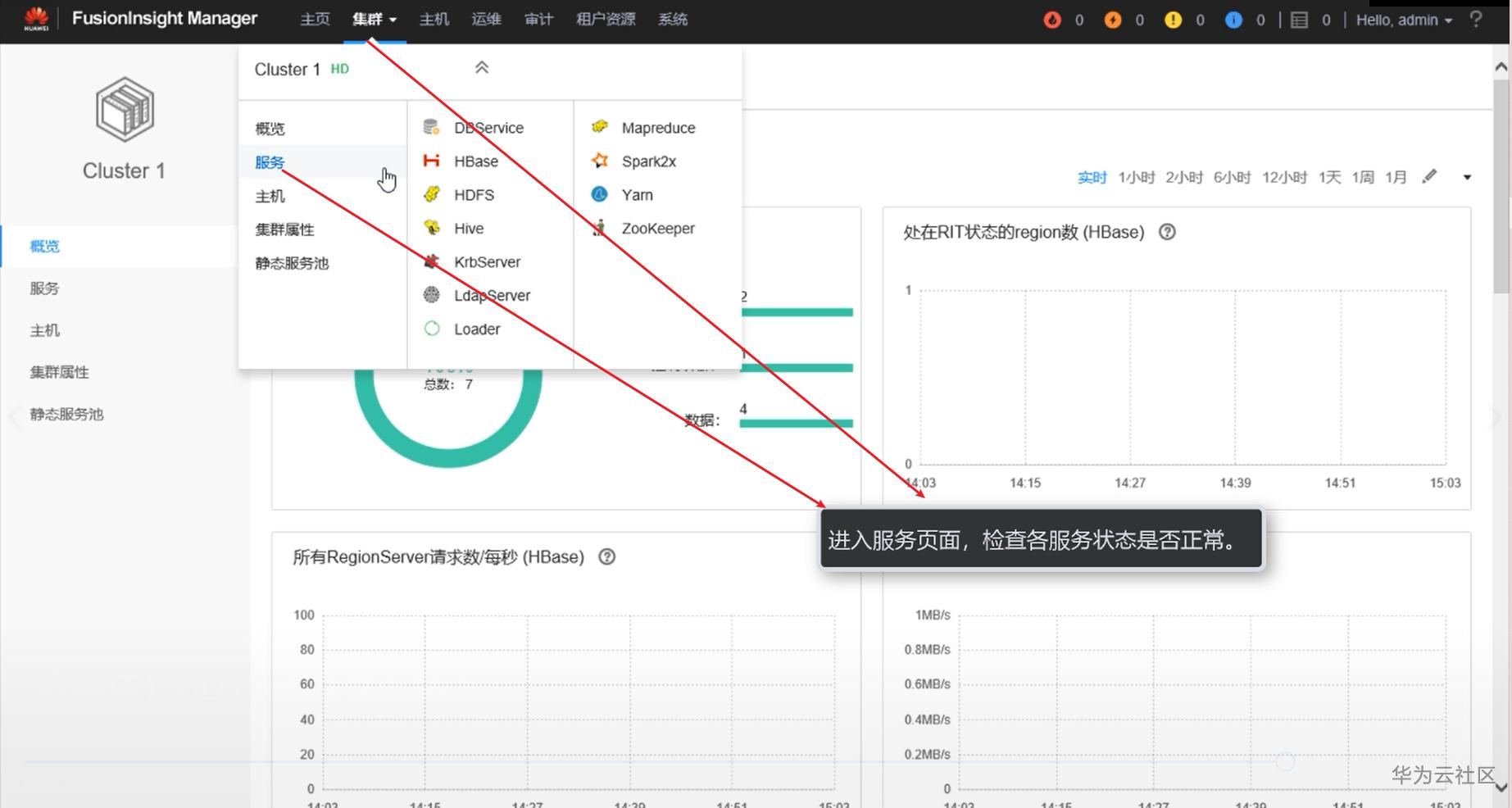Click the page scrollbar up arrow
1512x808 pixels.
pos(1501,66)
